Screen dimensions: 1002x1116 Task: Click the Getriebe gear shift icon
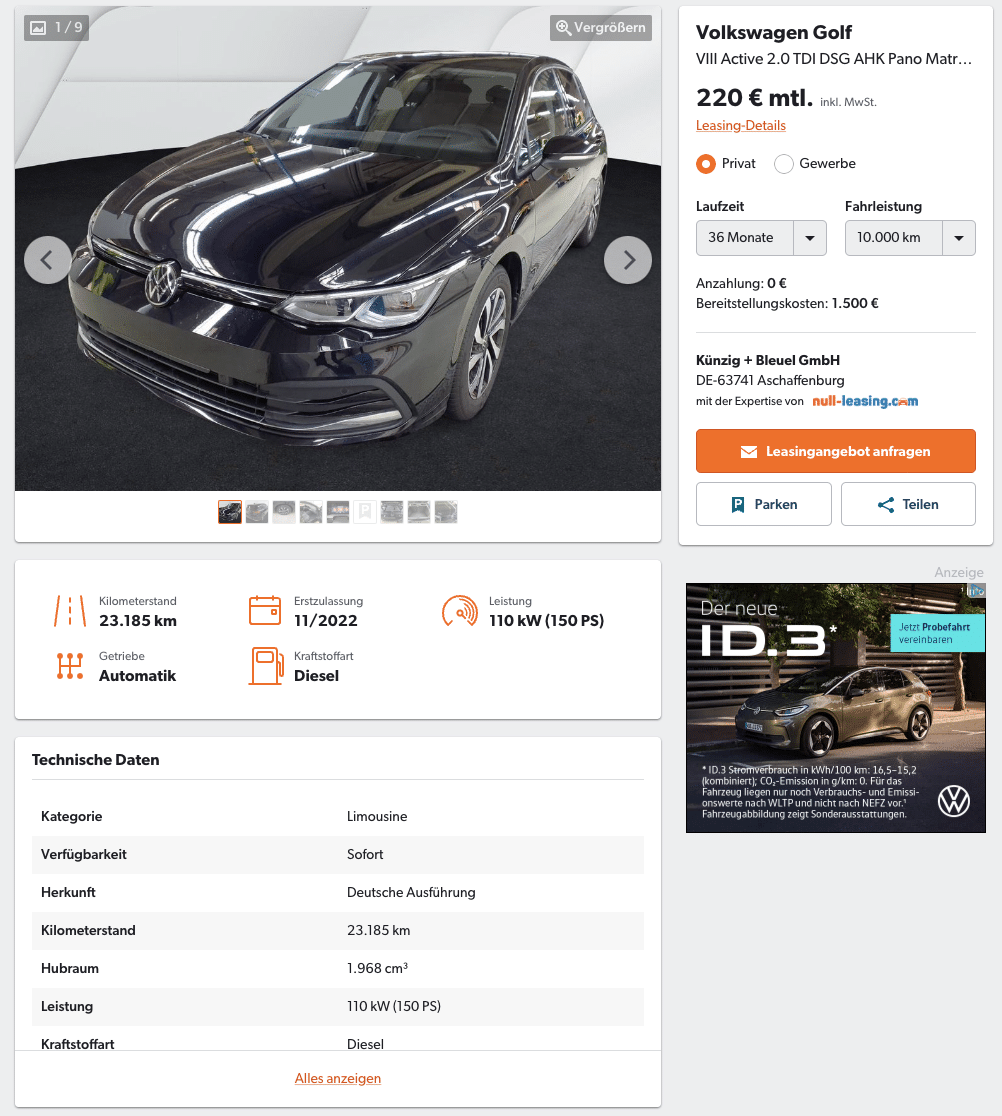click(70, 666)
